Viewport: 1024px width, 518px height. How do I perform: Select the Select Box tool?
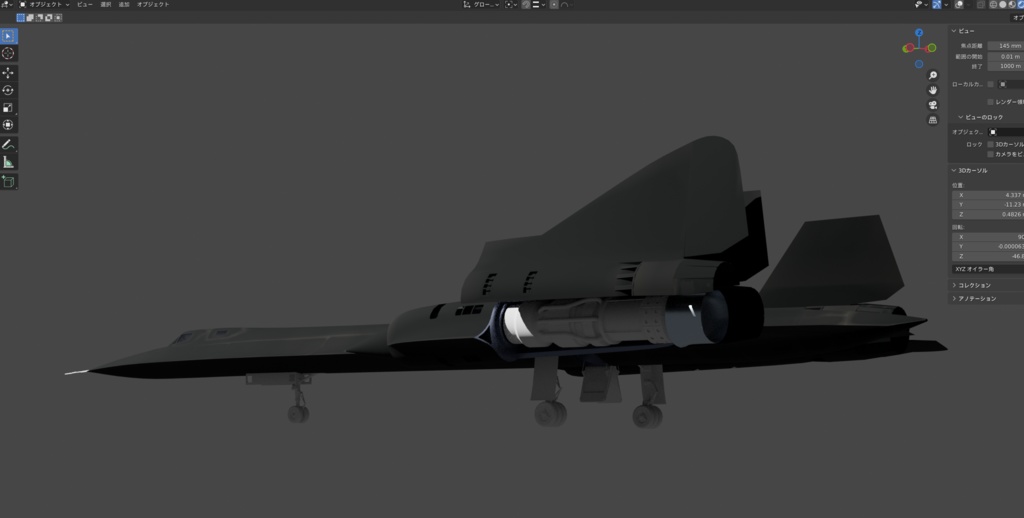pos(8,36)
